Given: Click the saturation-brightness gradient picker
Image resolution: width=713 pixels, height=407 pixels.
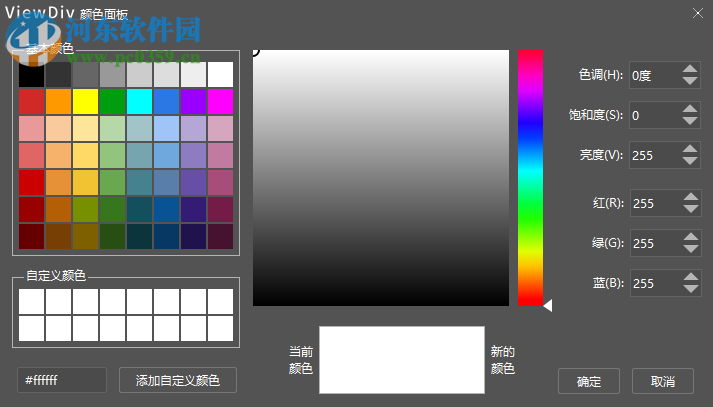Looking at the screenshot, I should (381, 178).
